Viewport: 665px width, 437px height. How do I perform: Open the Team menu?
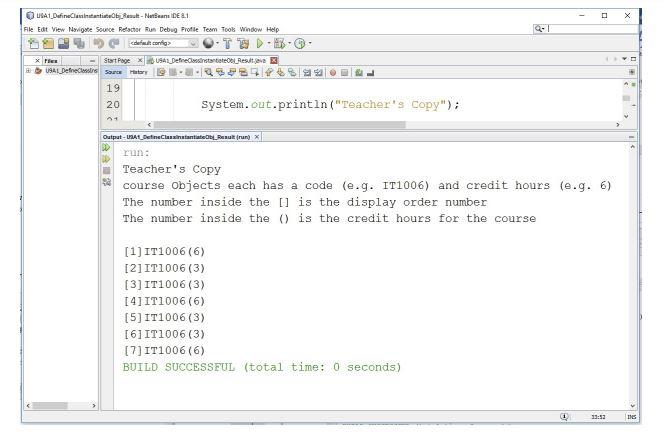coord(210,29)
